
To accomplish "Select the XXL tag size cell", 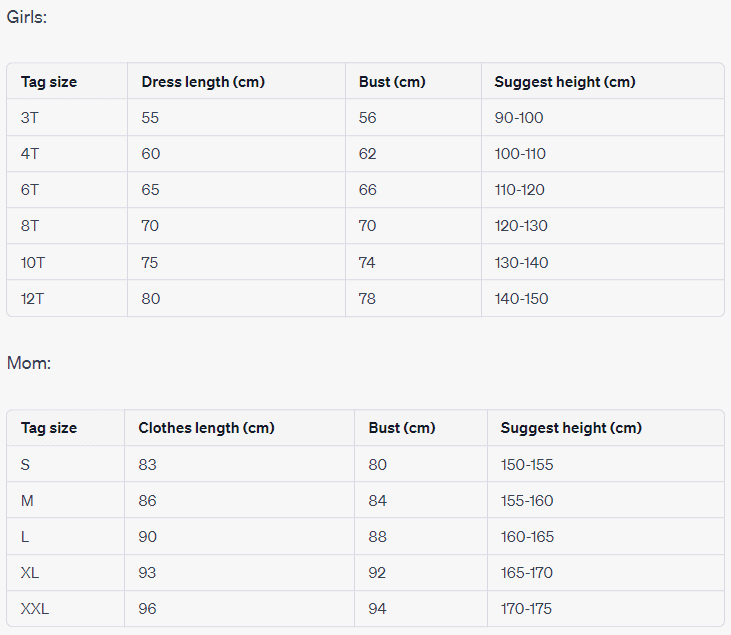I will tap(35, 609).
